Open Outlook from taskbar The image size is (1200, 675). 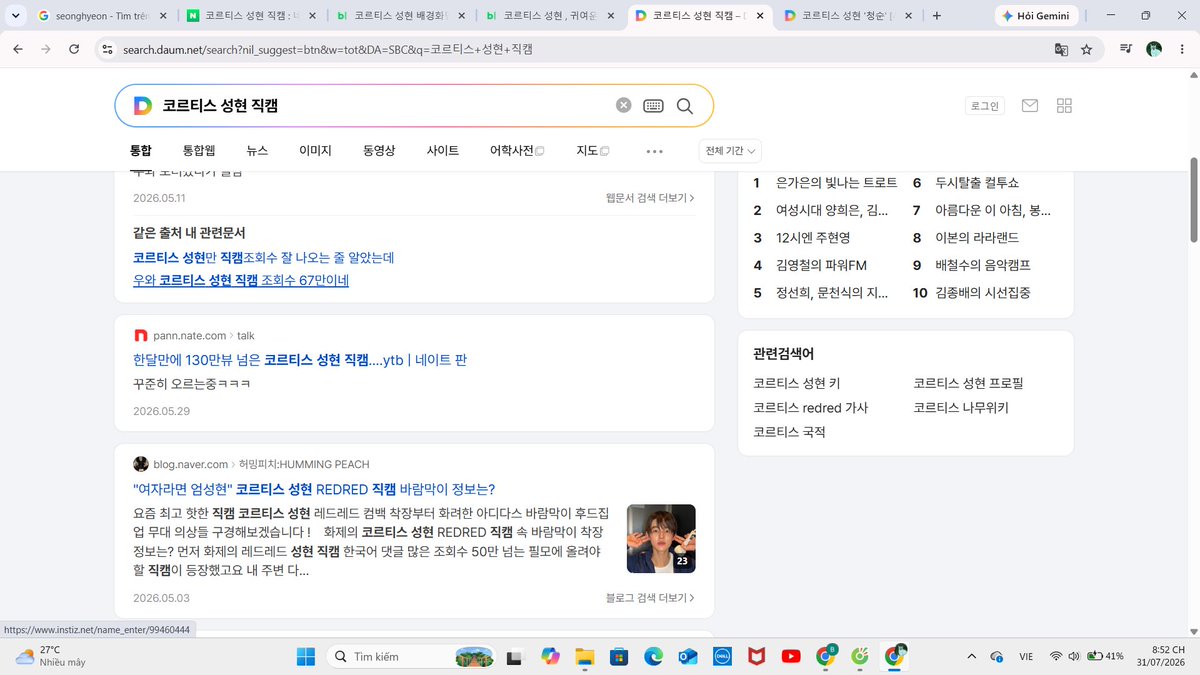pyautogui.click(x=687, y=656)
